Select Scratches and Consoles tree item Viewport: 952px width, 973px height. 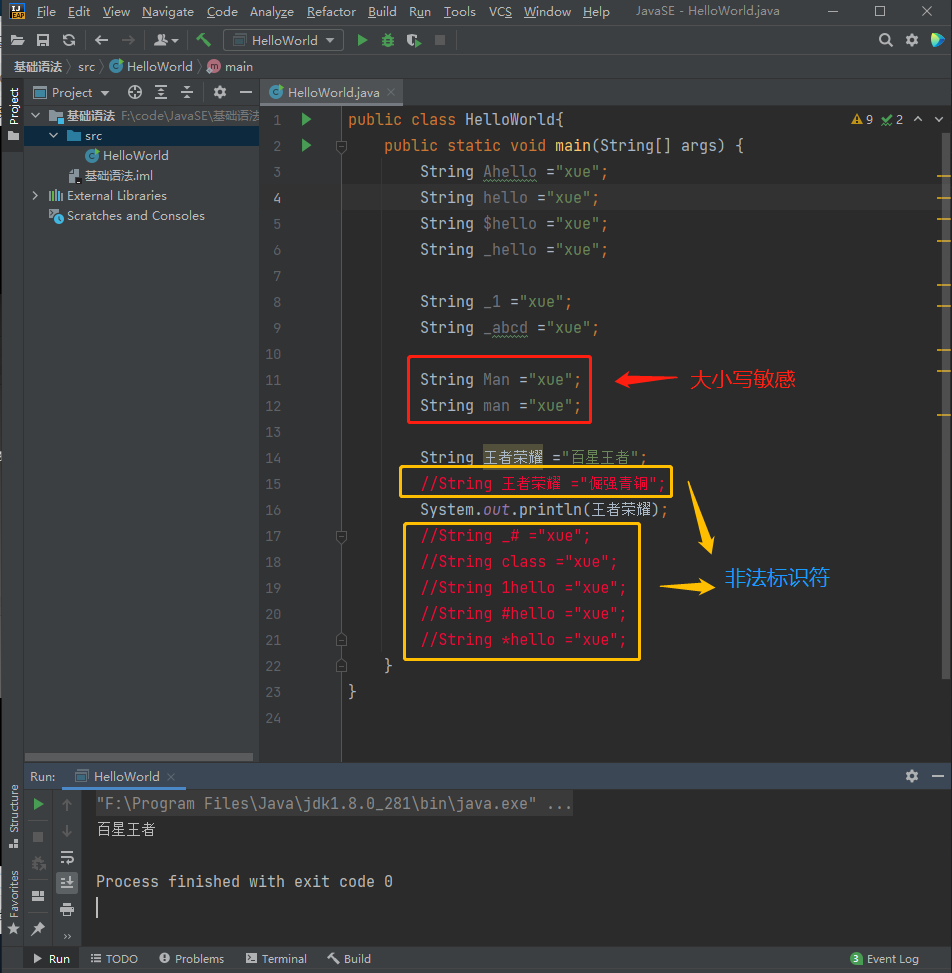(127, 215)
